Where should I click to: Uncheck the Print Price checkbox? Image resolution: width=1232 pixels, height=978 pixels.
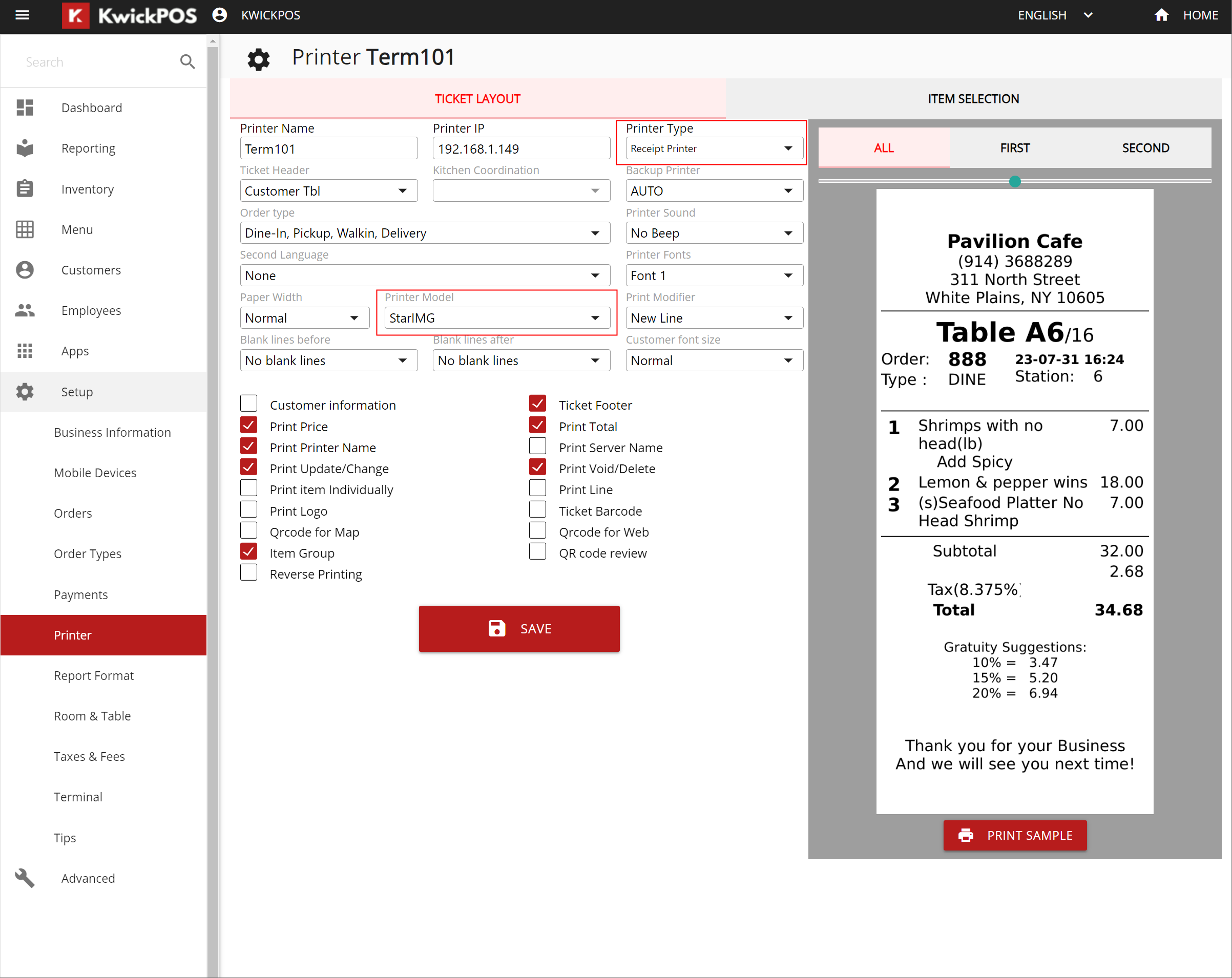248,425
